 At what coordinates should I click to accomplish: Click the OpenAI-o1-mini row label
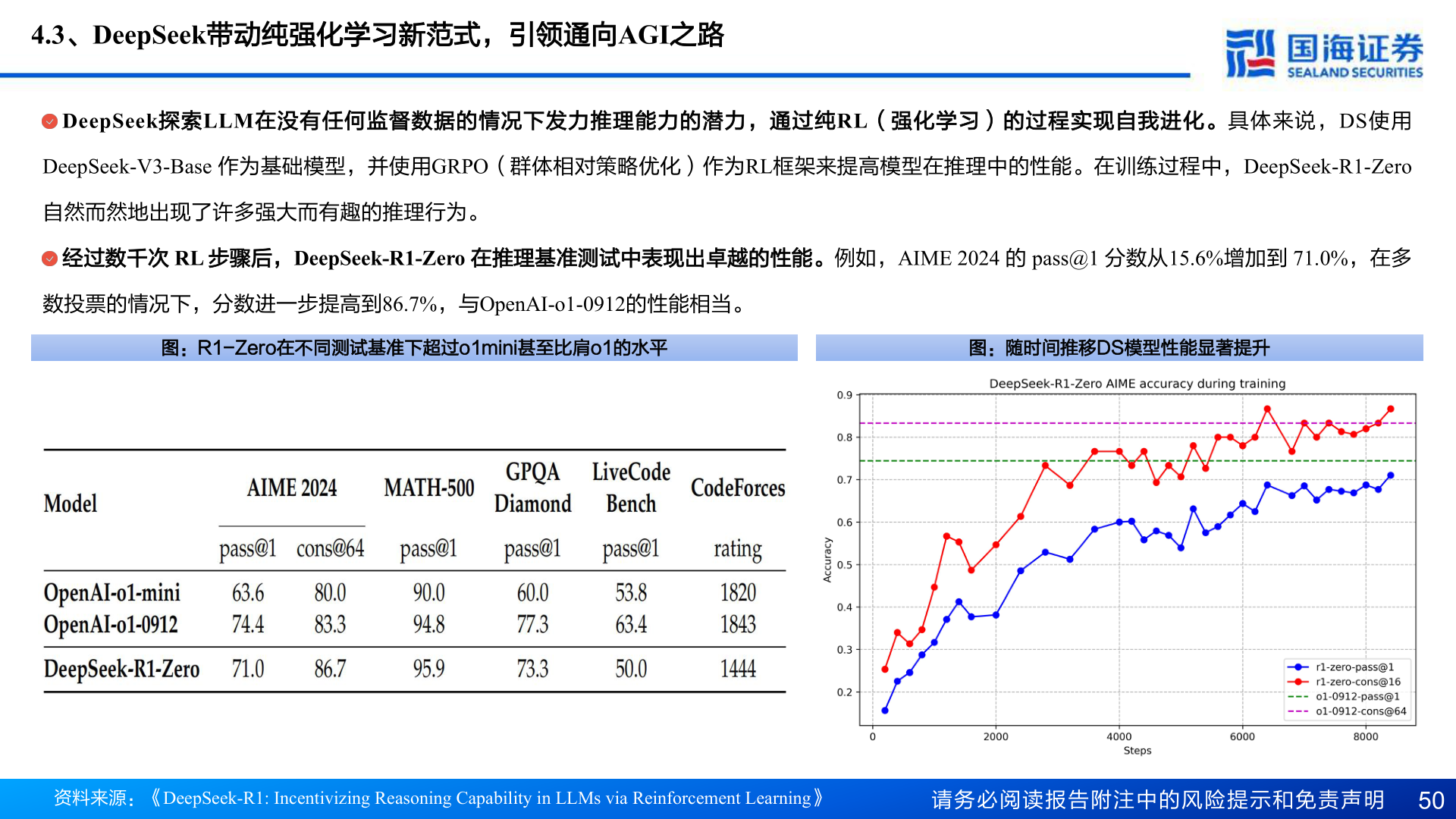112,593
